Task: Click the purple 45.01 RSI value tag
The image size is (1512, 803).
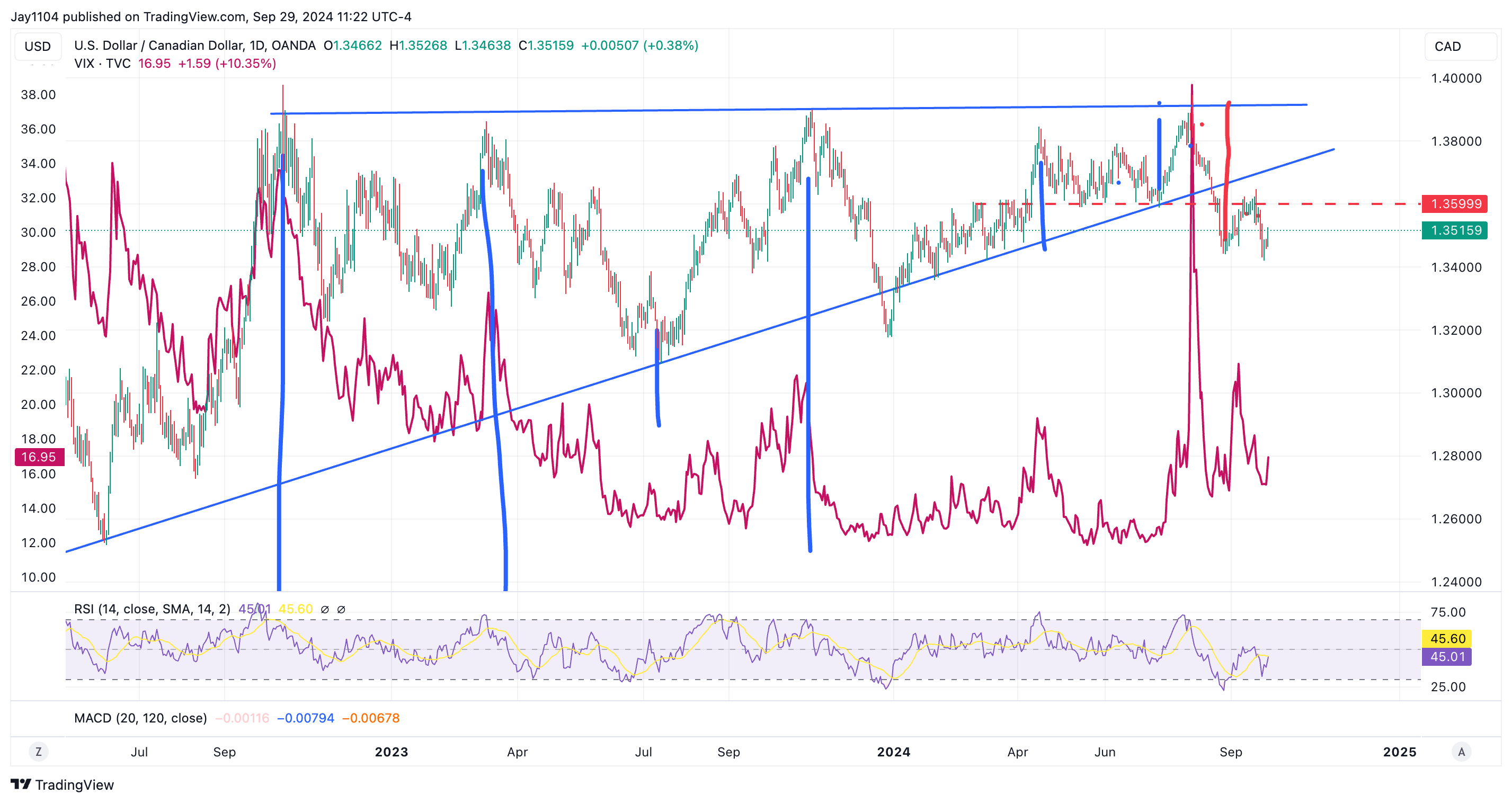Action: pyautogui.click(x=1447, y=657)
